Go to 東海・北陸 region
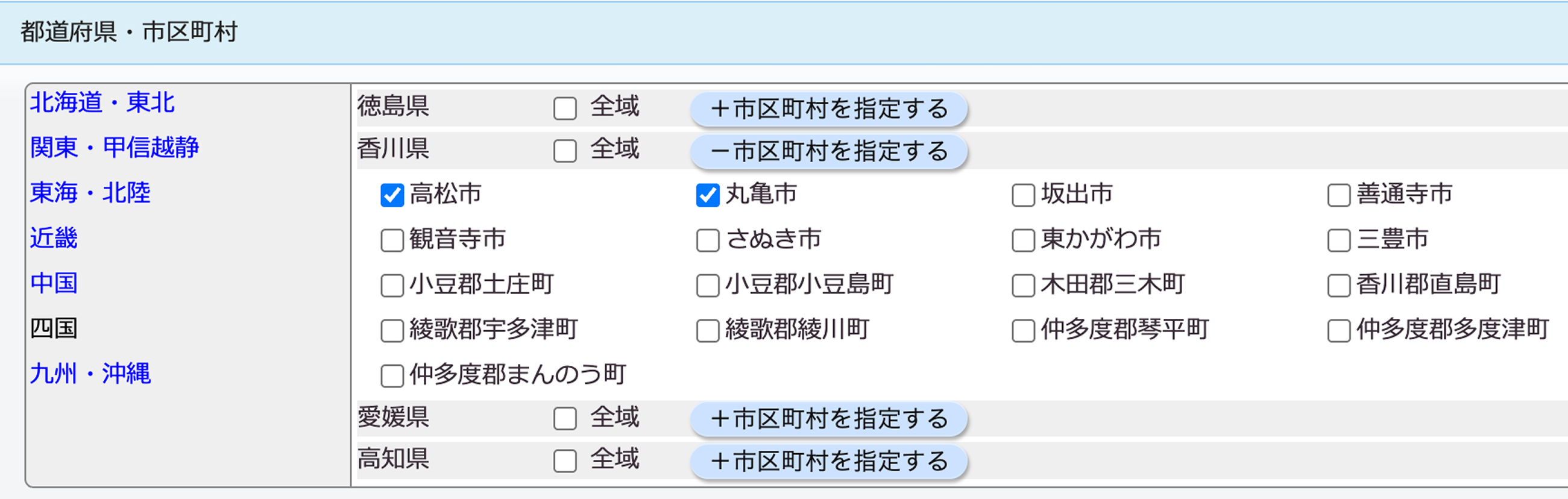This screenshot has height=499, width=1568. coord(90,192)
